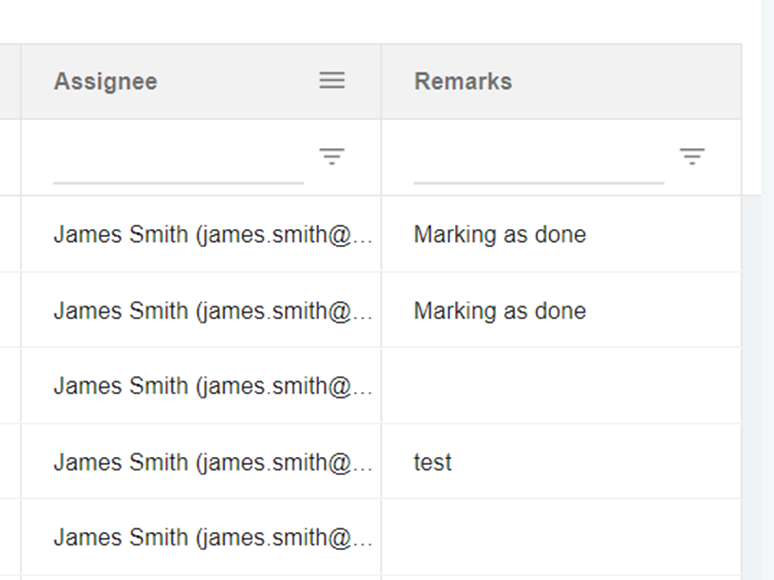This screenshot has height=580, width=774.
Task: Click the column header left of Assignee
Action: point(10,81)
